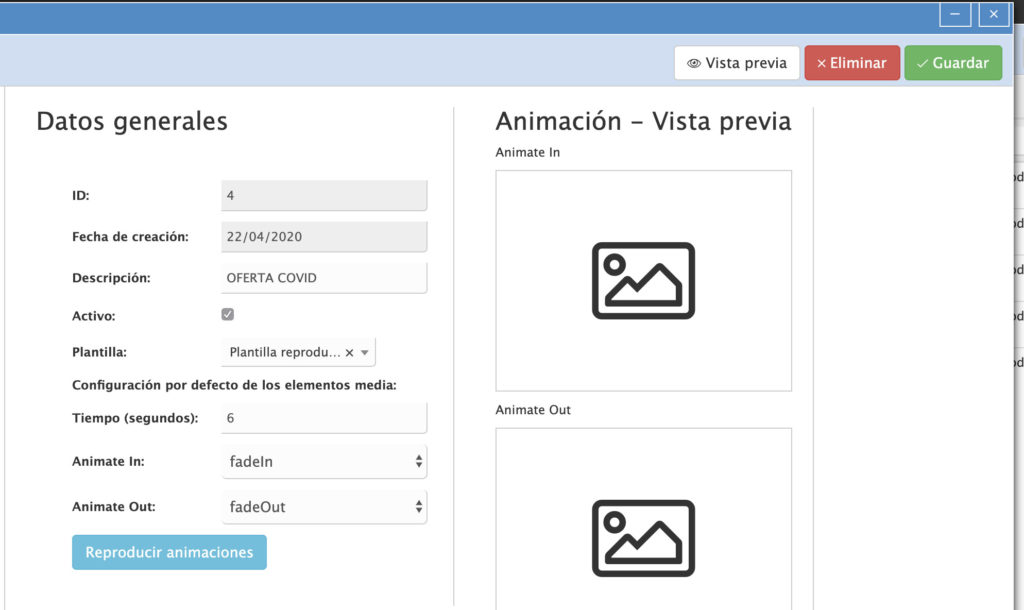Click the selected Plantilla reprodu... text
The height and width of the screenshot is (610, 1024).
click(x=285, y=353)
